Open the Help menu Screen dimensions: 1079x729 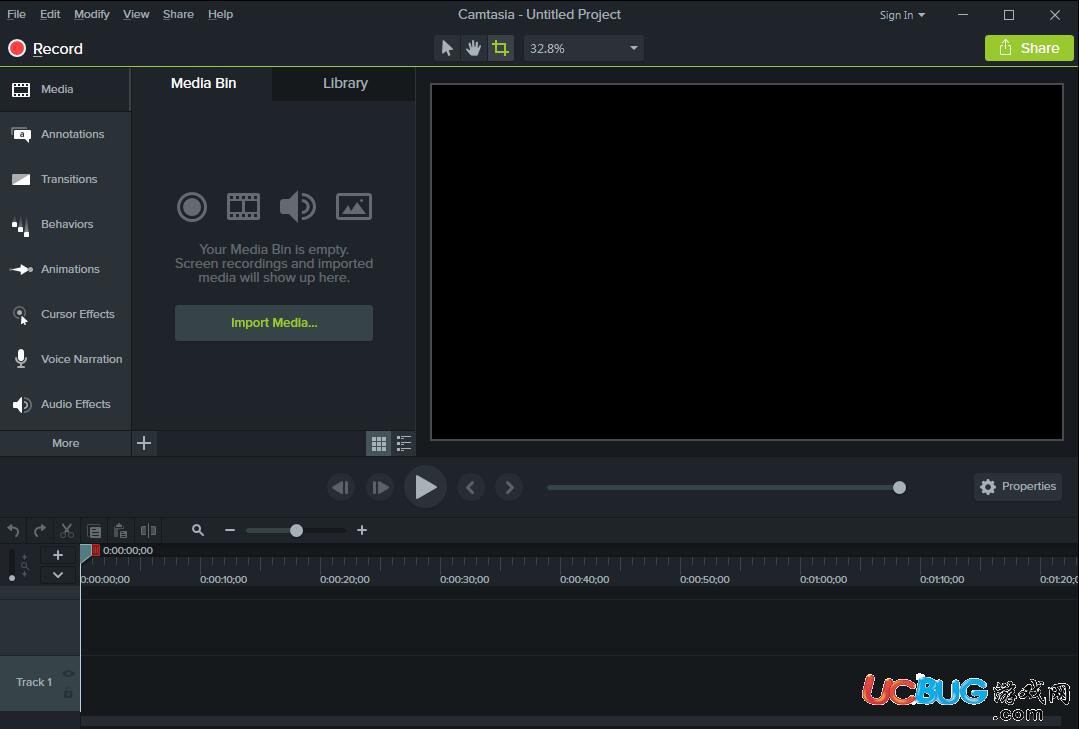(x=220, y=14)
